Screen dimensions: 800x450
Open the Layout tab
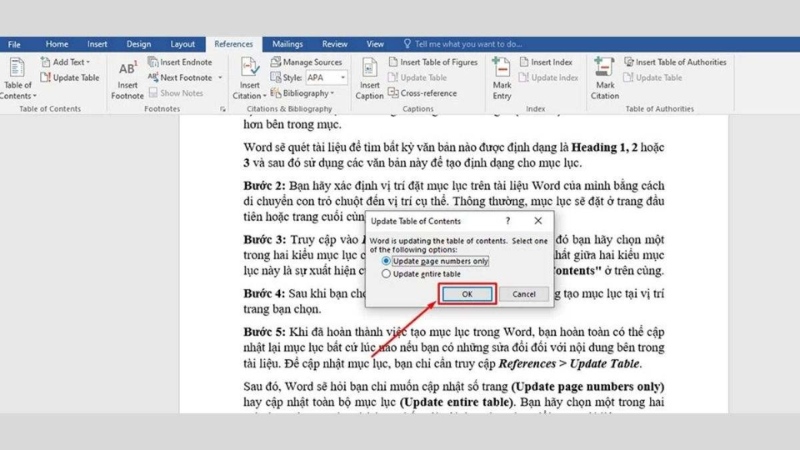182,44
